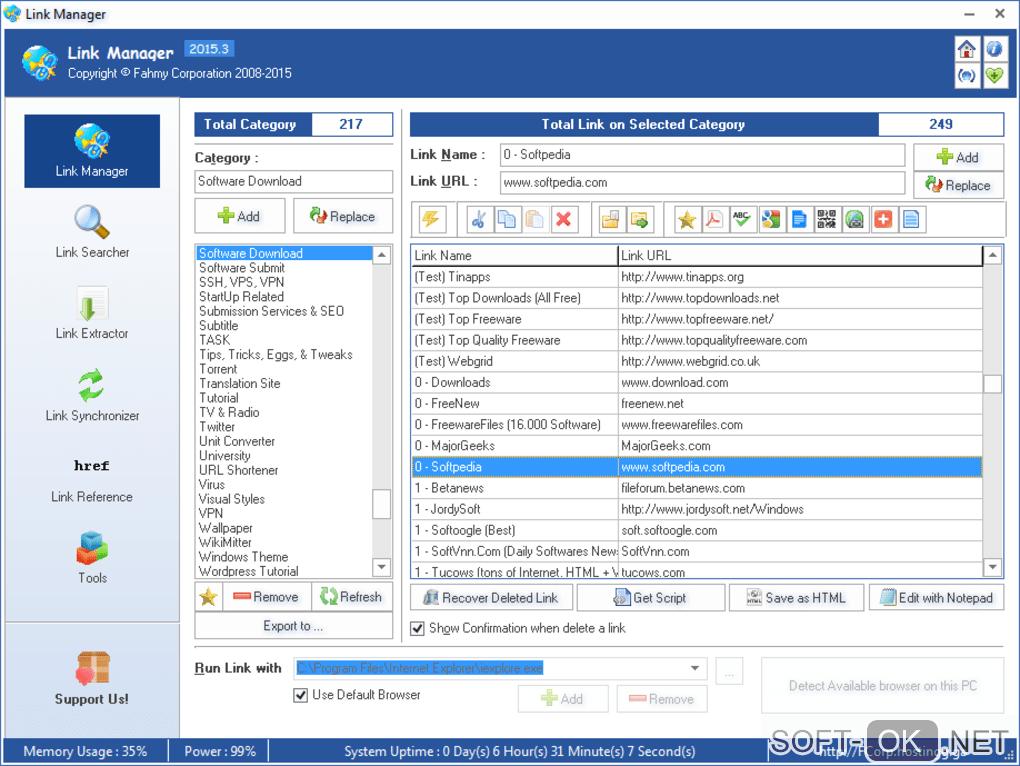This screenshot has height=766, width=1020.
Task: Click the lightning bolt run link icon
Action: pyautogui.click(x=431, y=219)
